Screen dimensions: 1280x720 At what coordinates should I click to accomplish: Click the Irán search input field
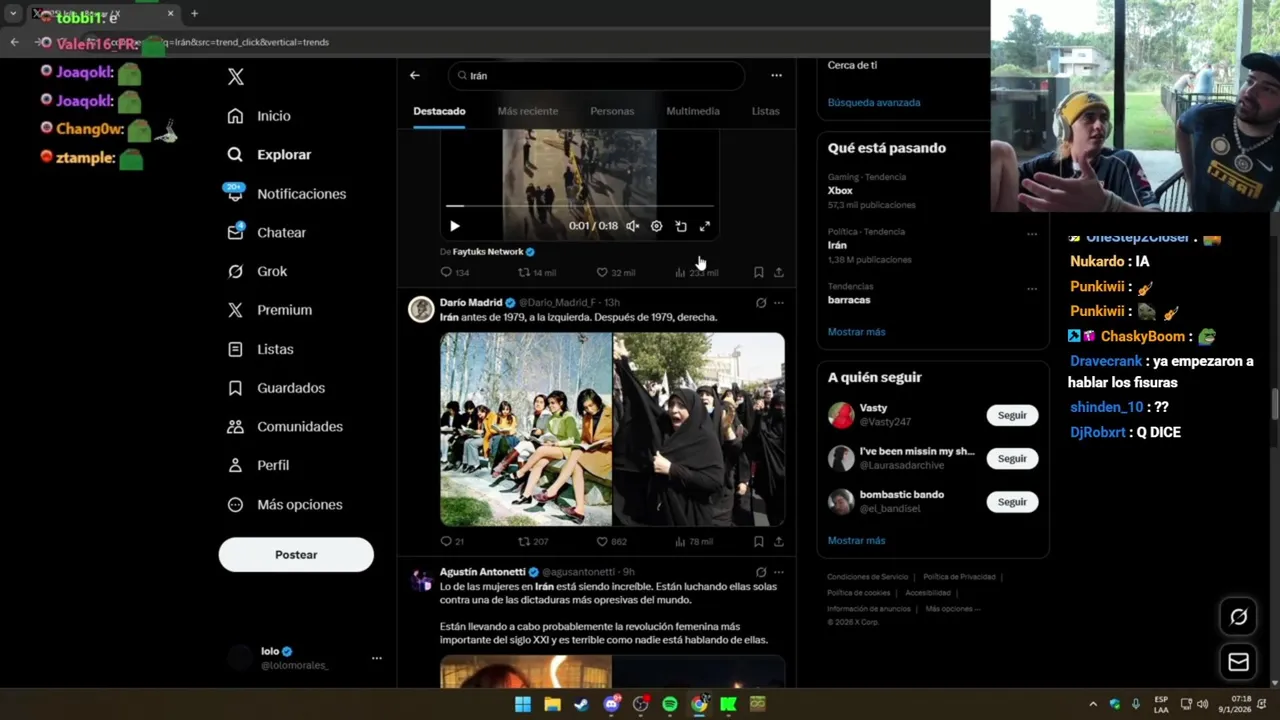click(x=597, y=75)
